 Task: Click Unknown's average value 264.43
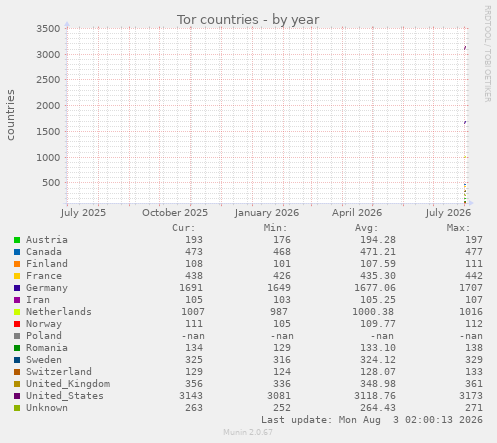pos(378,408)
